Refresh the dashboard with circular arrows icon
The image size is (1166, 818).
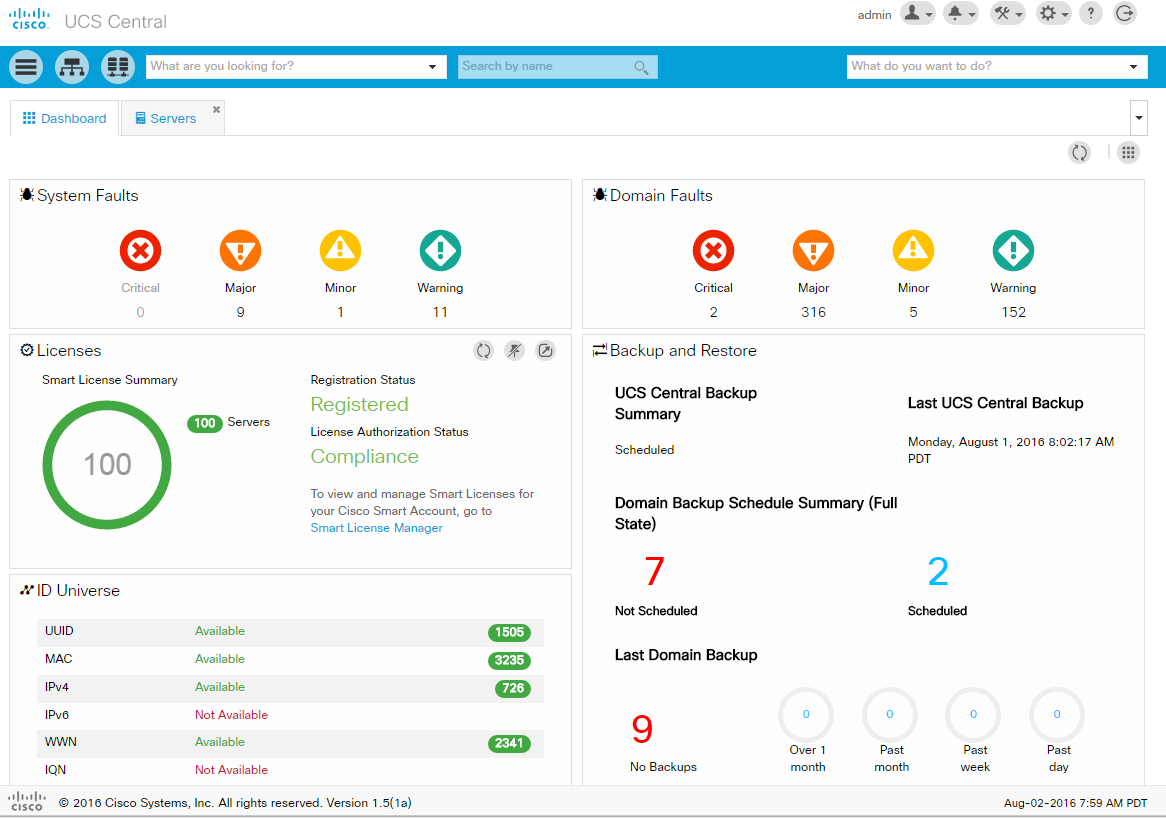click(x=1080, y=152)
